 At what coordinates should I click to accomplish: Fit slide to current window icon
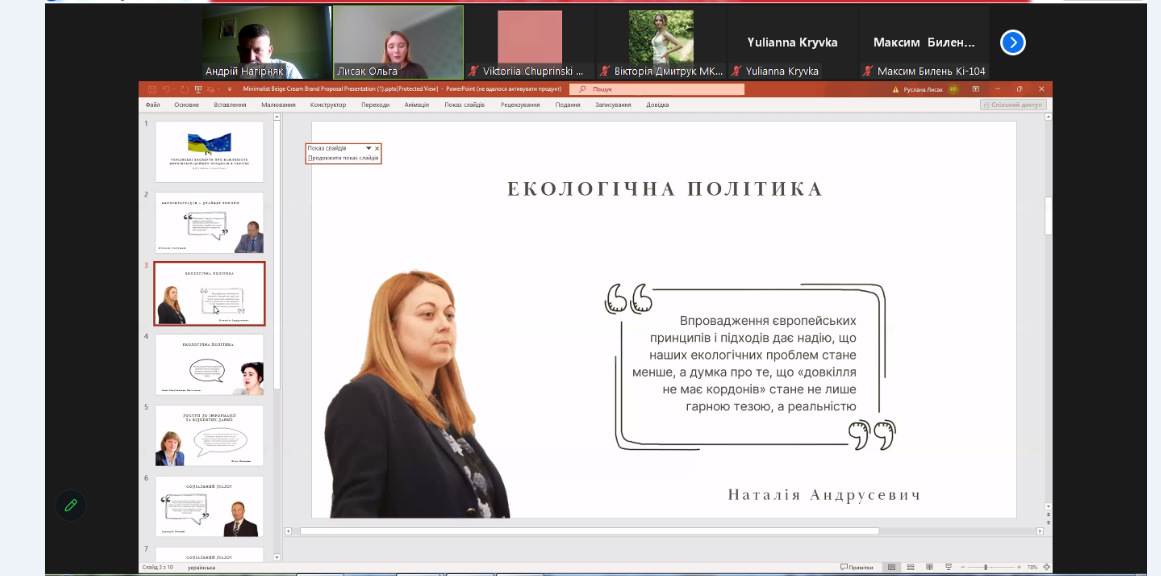click(1046, 567)
